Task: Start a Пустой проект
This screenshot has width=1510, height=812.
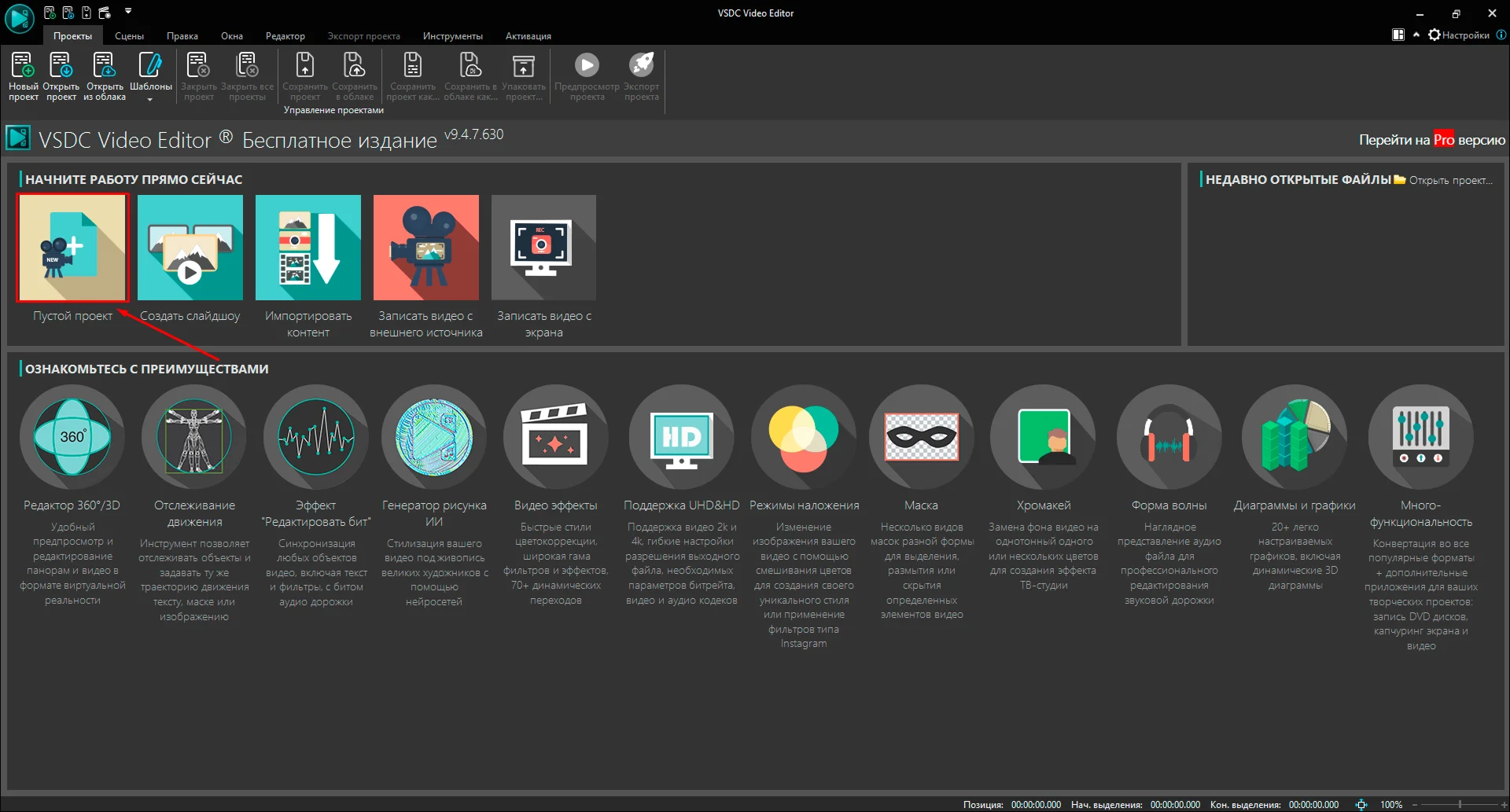Action: (72, 248)
